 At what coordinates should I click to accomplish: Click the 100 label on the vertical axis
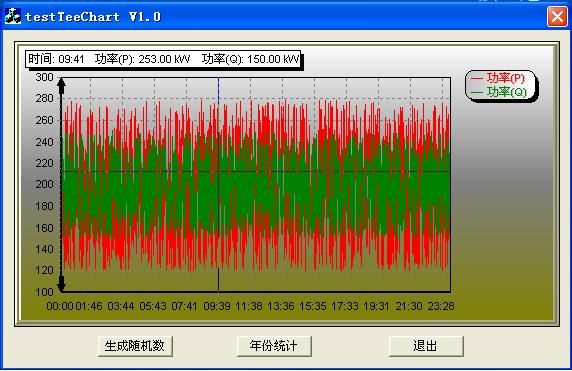pos(45,292)
